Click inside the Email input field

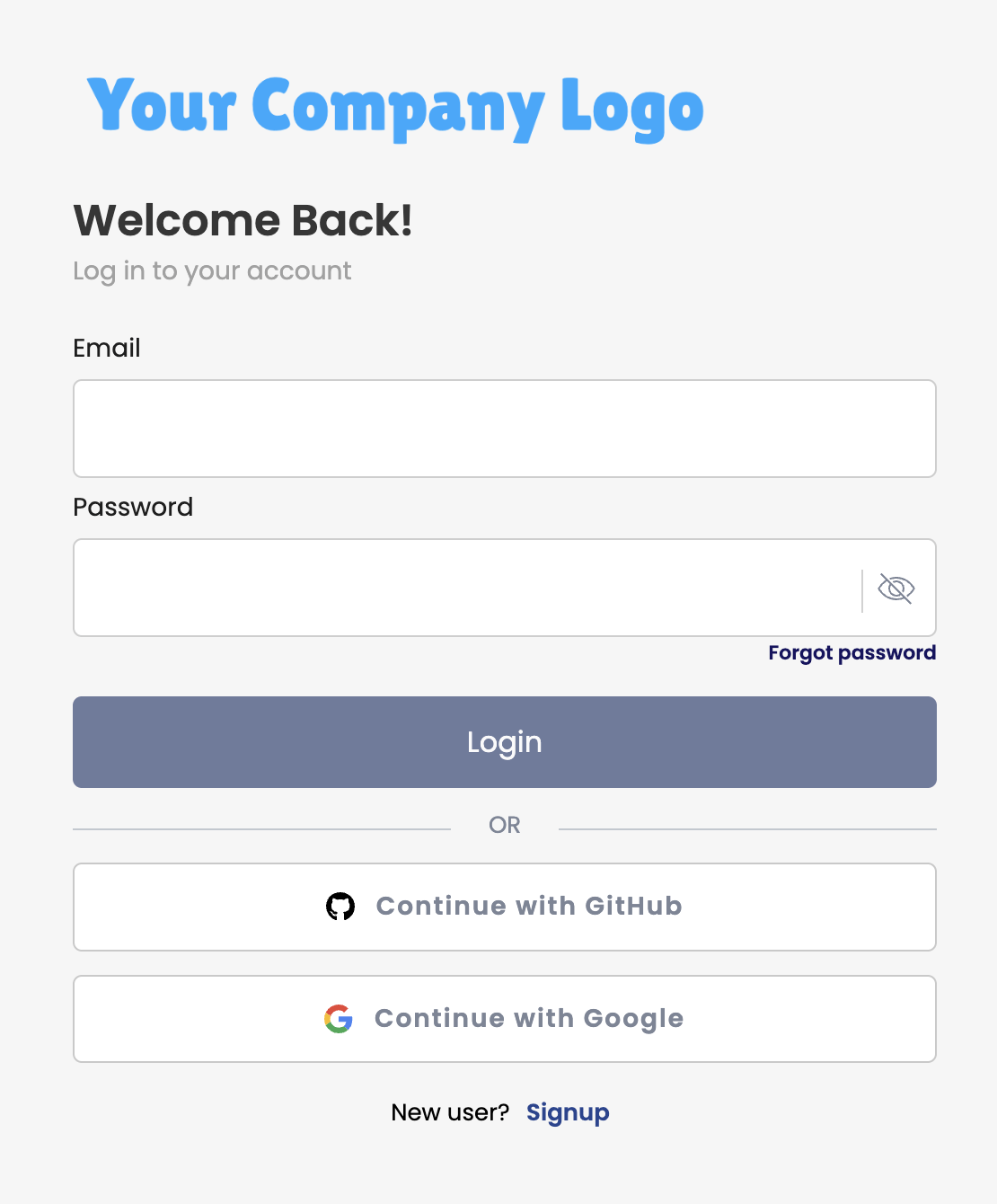pos(505,429)
